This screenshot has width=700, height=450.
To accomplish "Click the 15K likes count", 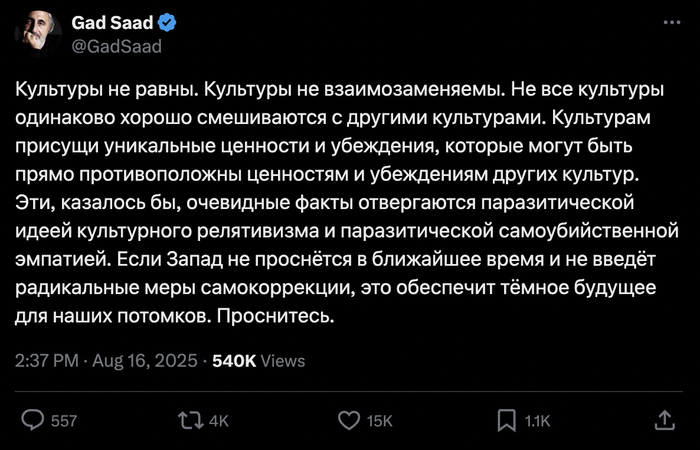I will click(x=380, y=421).
